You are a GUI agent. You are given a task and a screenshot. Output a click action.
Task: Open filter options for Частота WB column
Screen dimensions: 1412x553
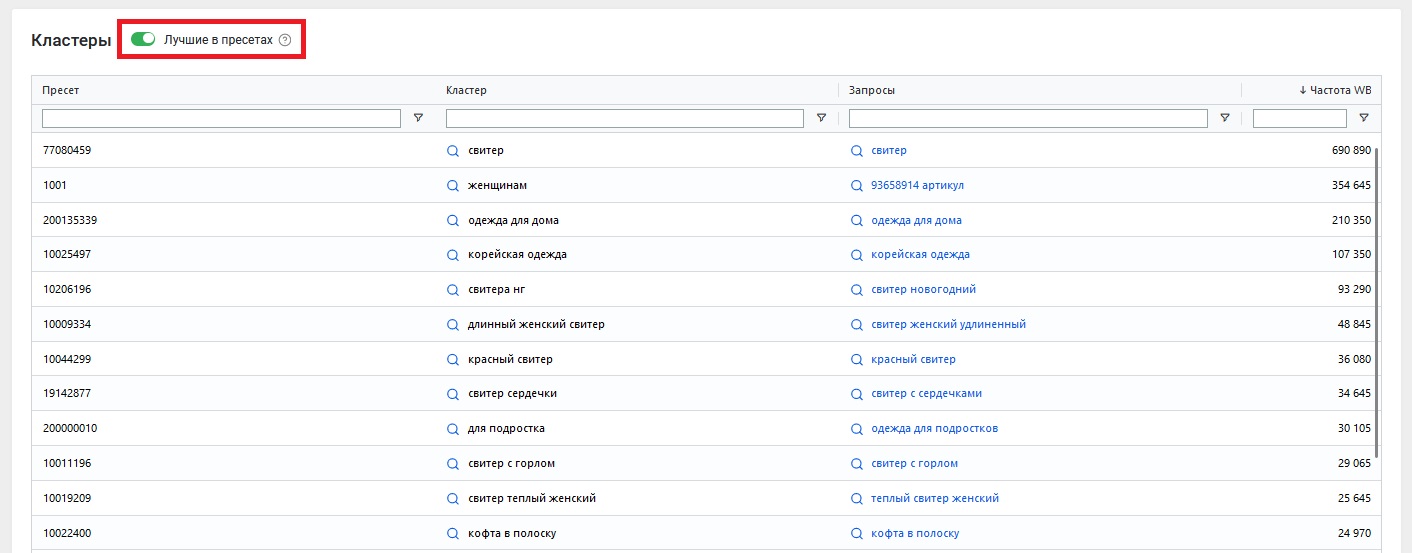1364,118
